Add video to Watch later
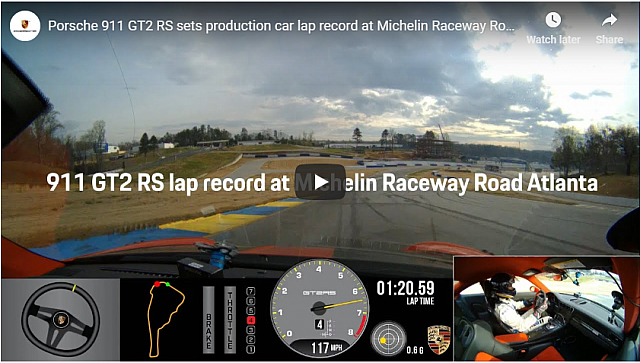The height and width of the screenshot is (363, 640). tap(553, 28)
